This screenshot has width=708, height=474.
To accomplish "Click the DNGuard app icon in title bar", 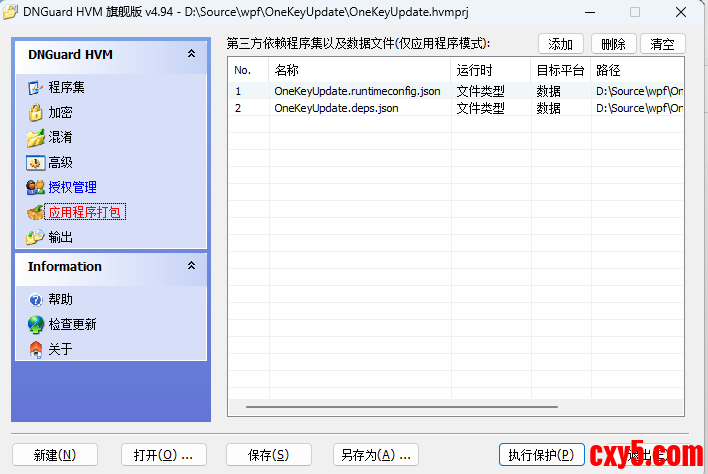I will pyautogui.click(x=10, y=12).
